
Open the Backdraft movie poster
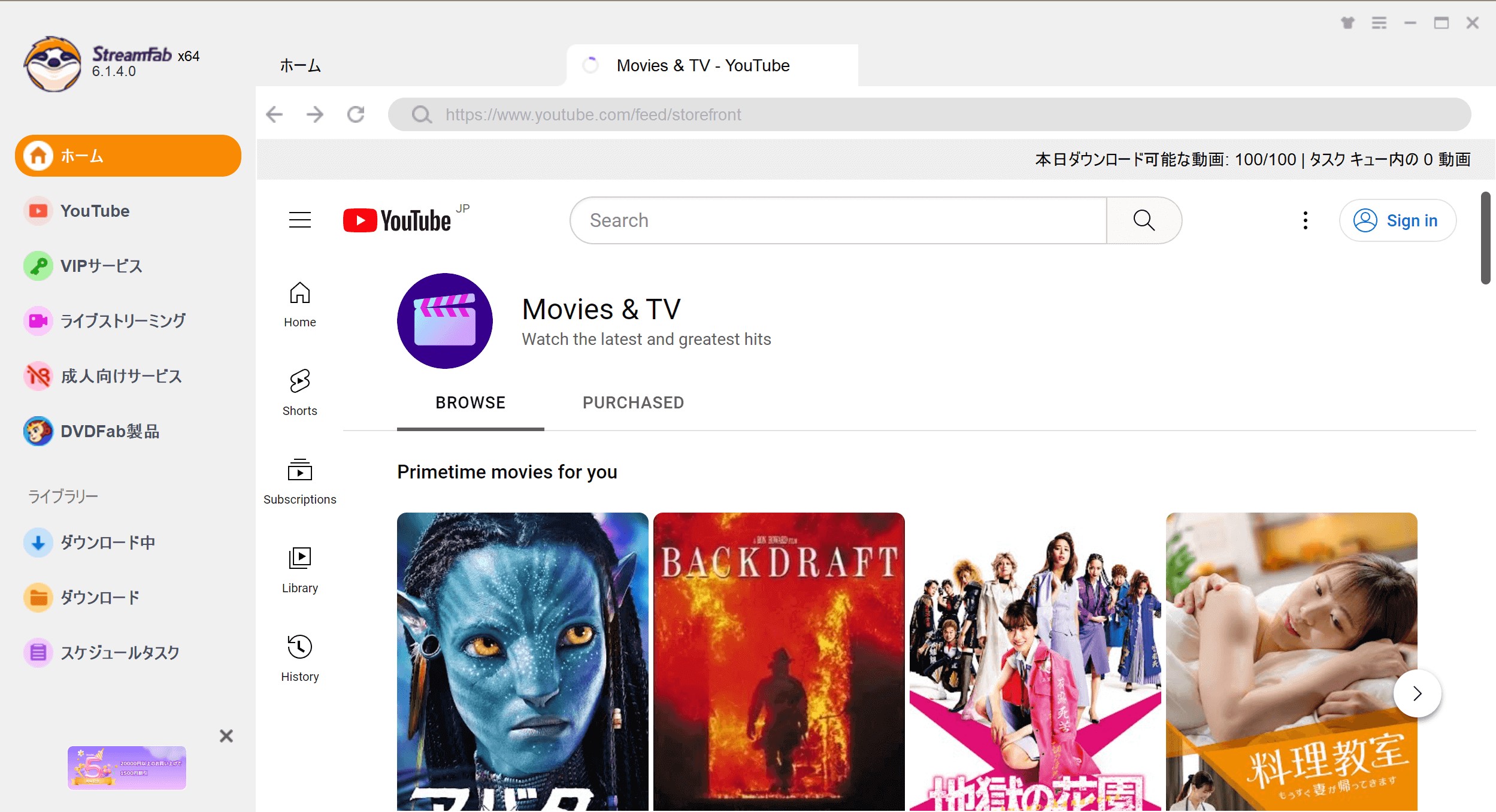[x=779, y=662]
